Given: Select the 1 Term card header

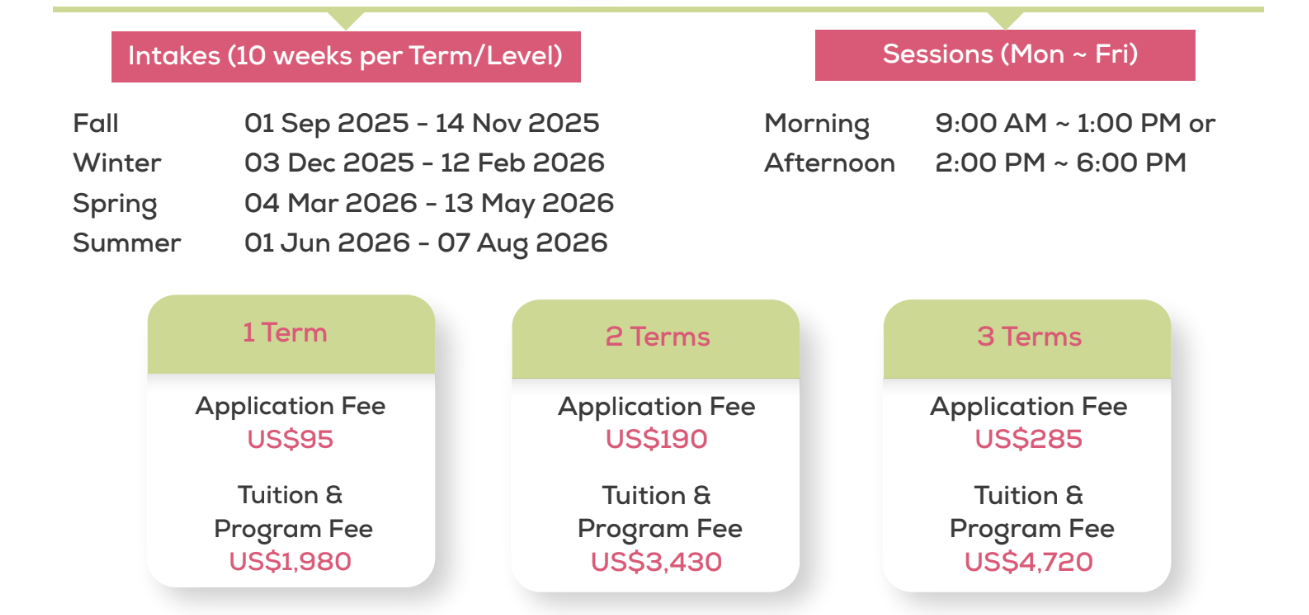Looking at the screenshot, I should pos(291,335).
